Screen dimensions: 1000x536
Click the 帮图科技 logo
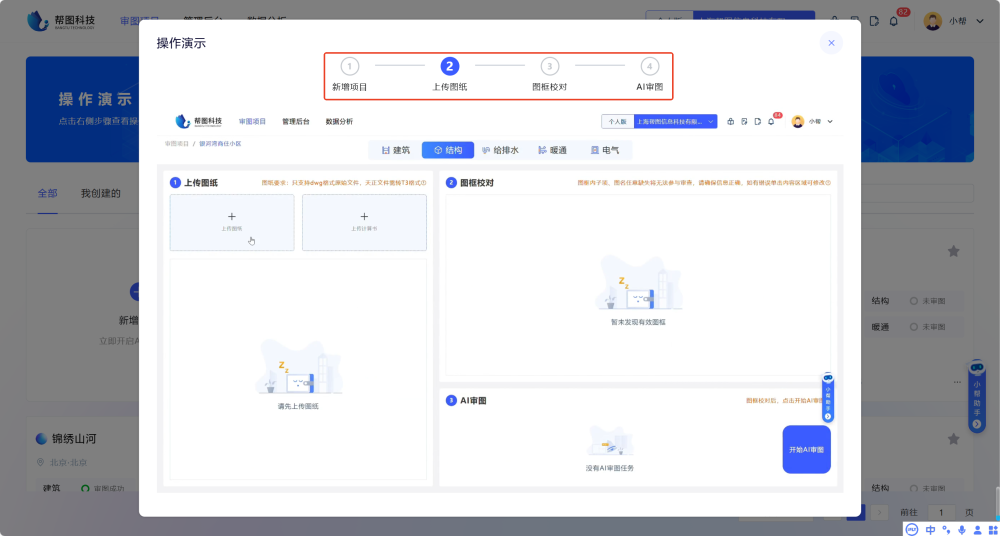click(62, 20)
